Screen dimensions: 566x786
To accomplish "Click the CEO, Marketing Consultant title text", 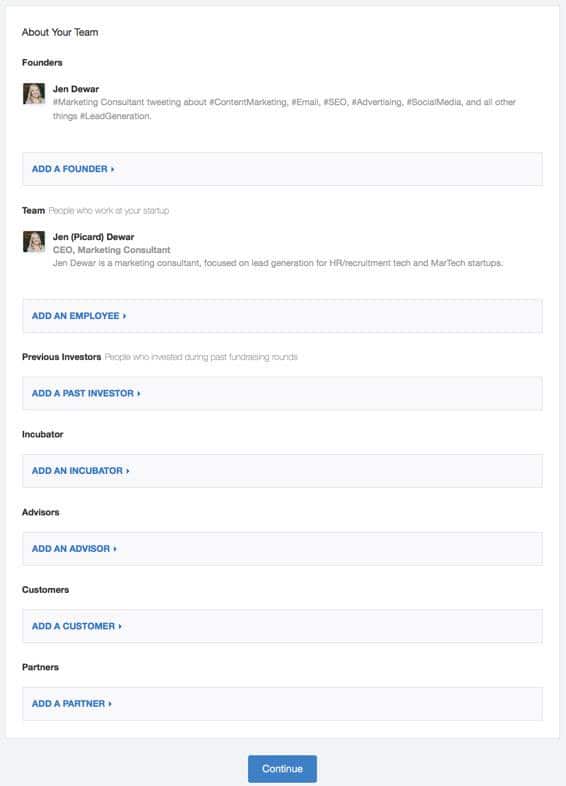I will (111, 250).
